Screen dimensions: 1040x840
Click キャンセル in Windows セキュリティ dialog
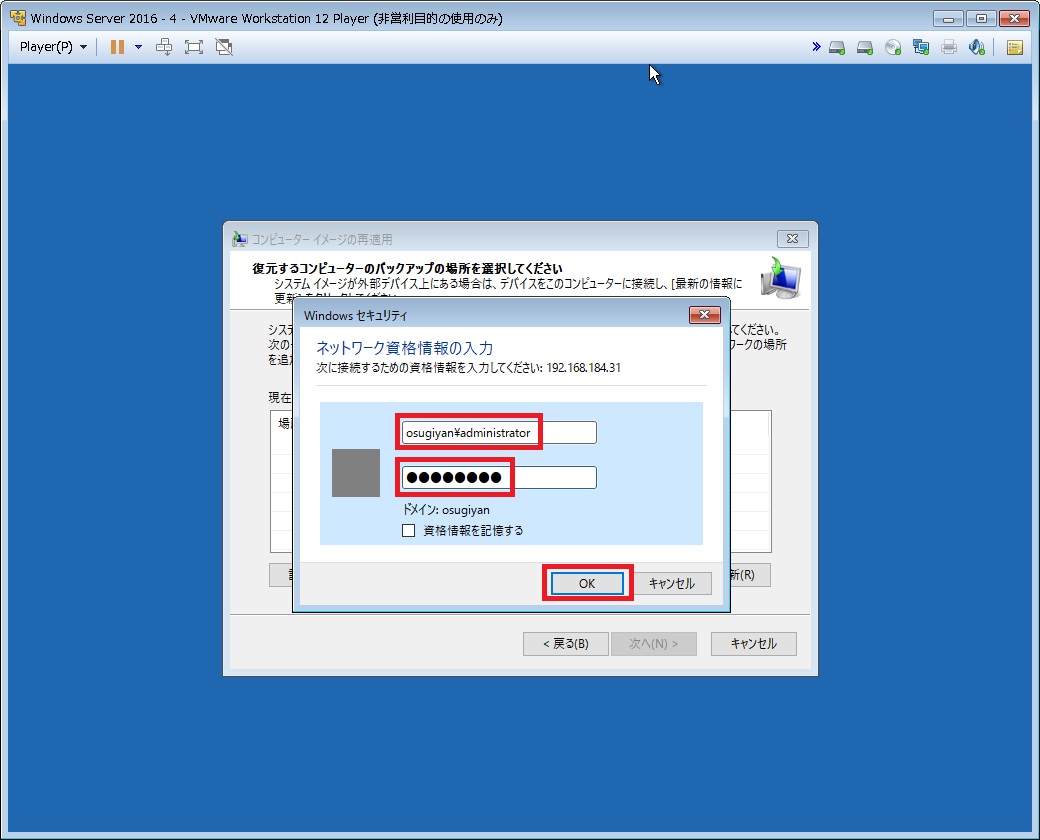pos(671,583)
